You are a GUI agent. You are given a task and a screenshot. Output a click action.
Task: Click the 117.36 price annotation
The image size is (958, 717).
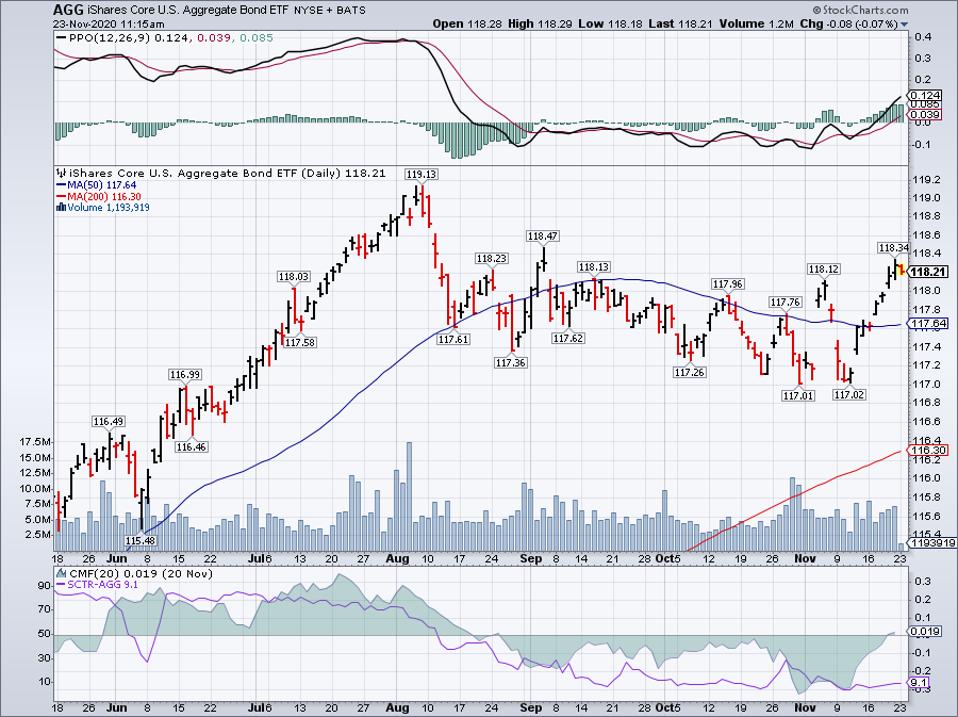(x=510, y=363)
